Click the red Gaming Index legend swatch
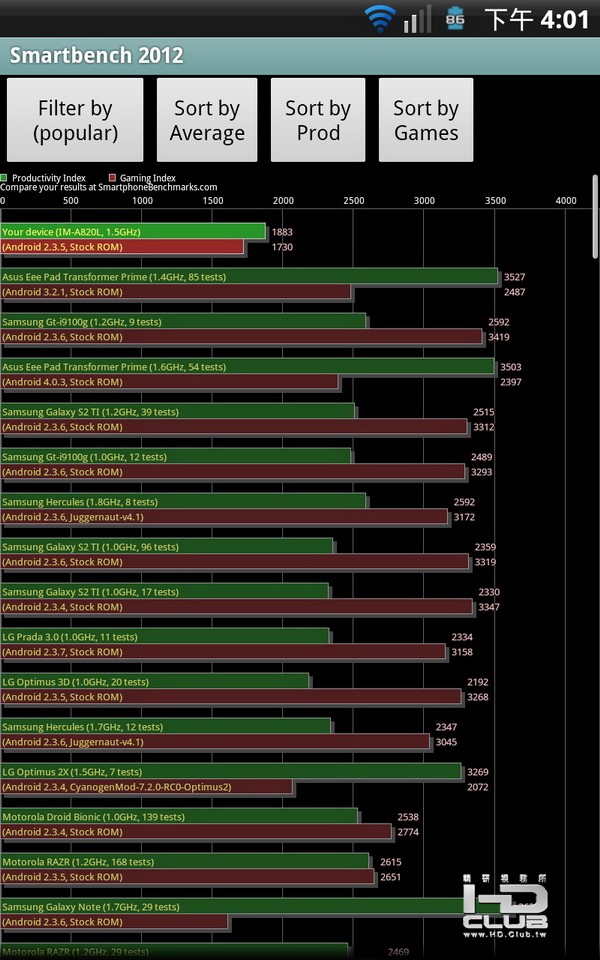The image size is (600, 960). pos(112,178)
